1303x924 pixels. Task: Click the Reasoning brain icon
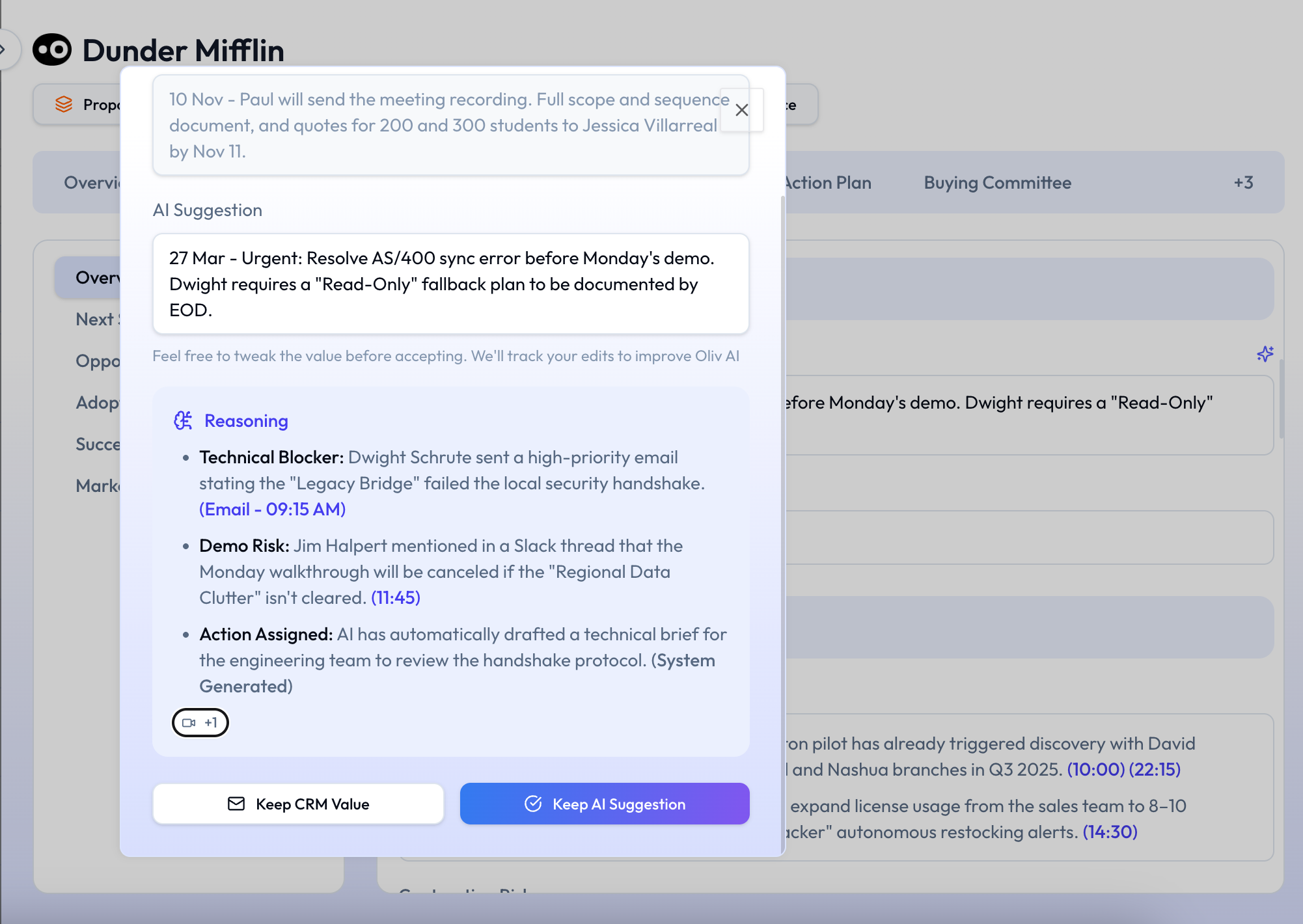point(183,421)
